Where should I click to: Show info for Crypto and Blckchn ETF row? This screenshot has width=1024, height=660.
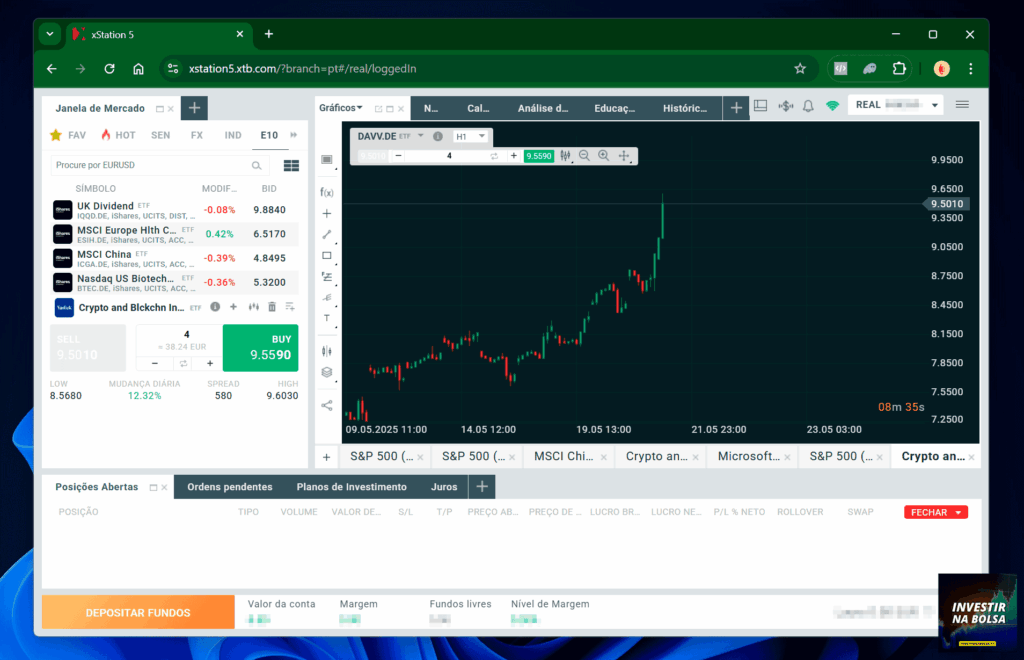point(215,307)
